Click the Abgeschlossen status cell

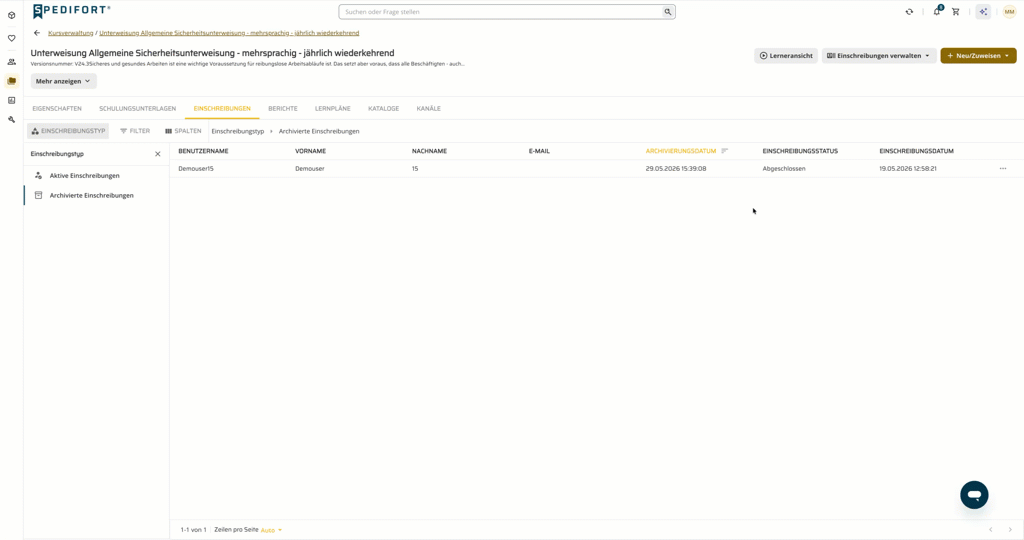[x=784, y=168]
